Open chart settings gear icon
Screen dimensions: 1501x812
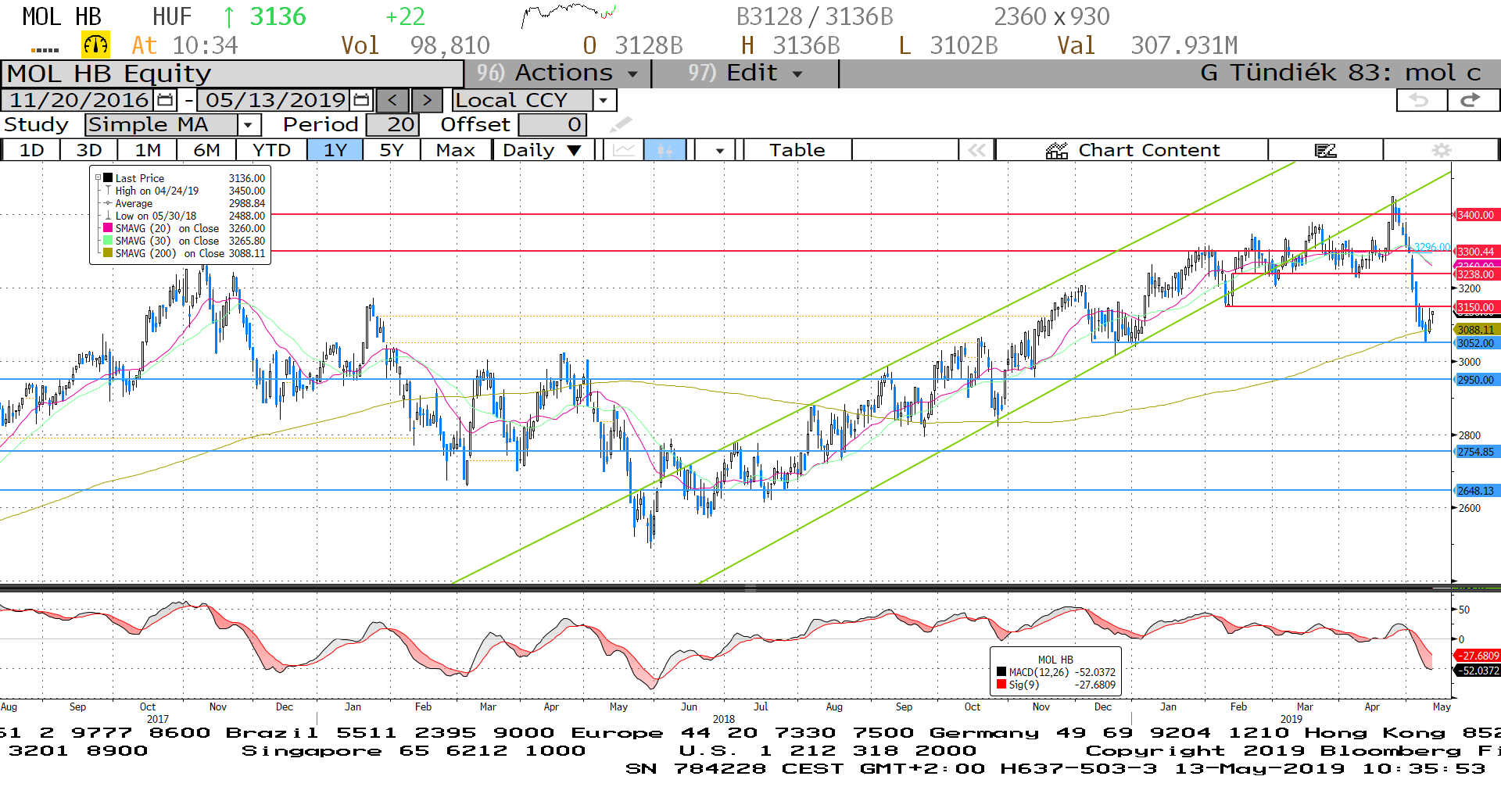click(x=1441, y=150)
